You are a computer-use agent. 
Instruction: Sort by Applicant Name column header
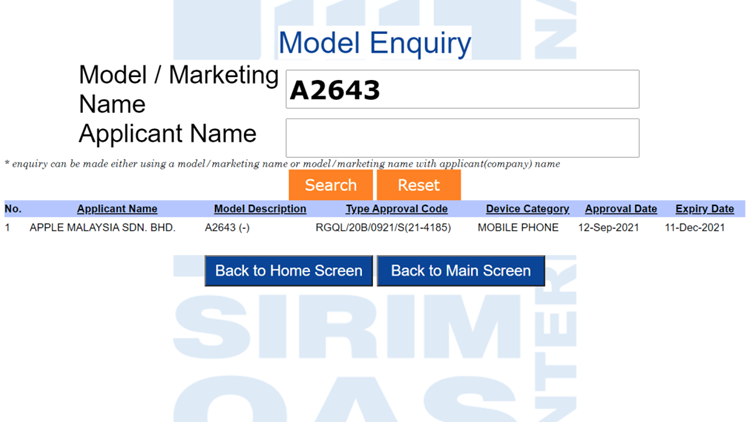(x=117, y=209)
